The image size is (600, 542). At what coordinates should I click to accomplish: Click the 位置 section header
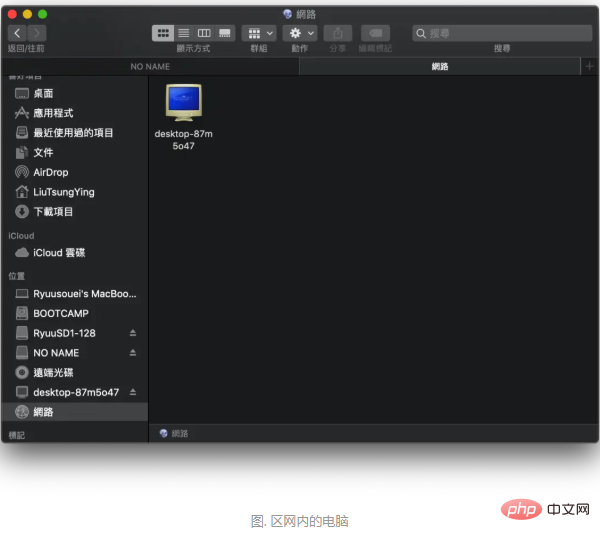[16, 276]
